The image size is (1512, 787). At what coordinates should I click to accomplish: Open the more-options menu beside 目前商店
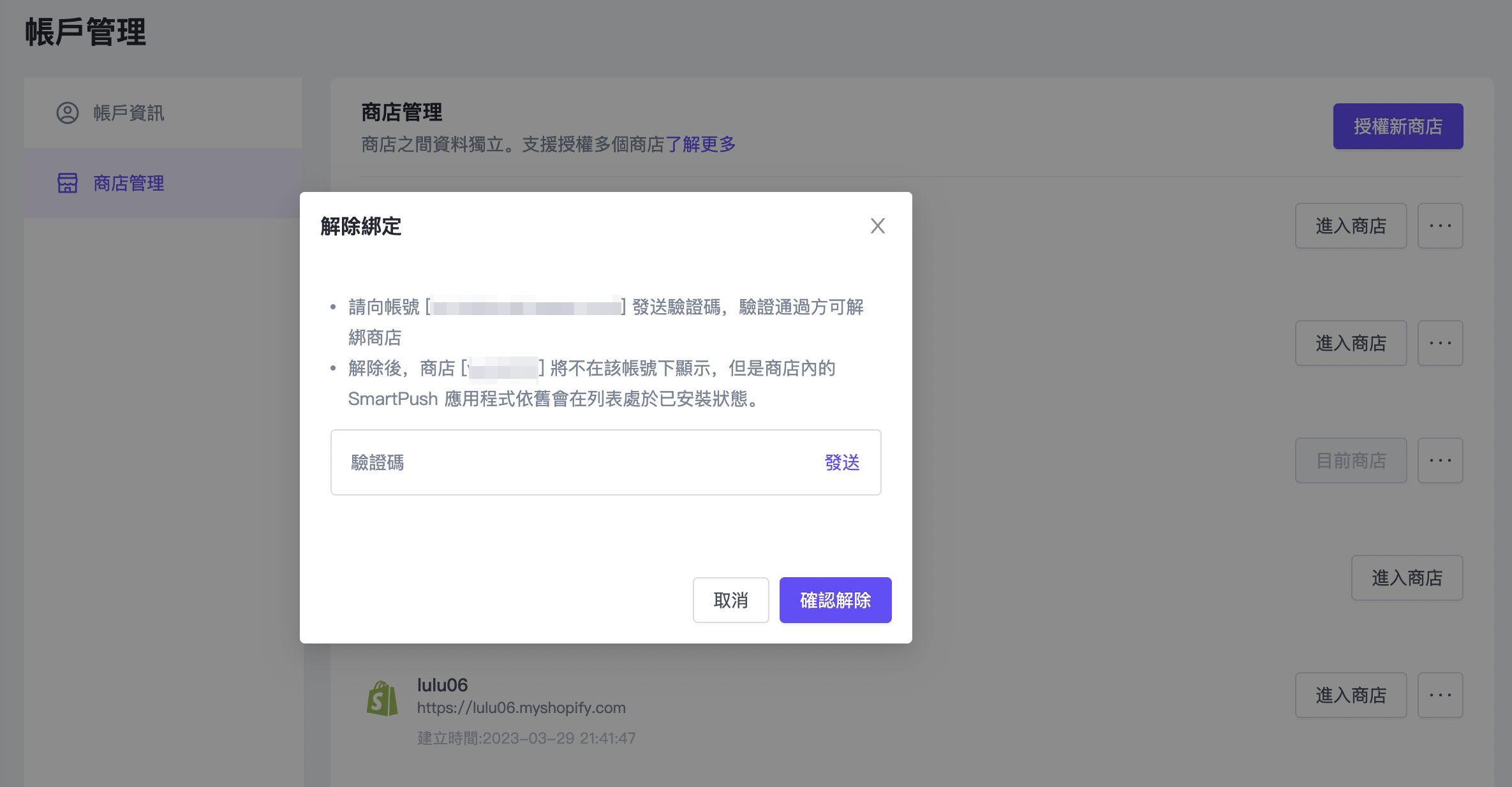click(x=1440, y=460)
